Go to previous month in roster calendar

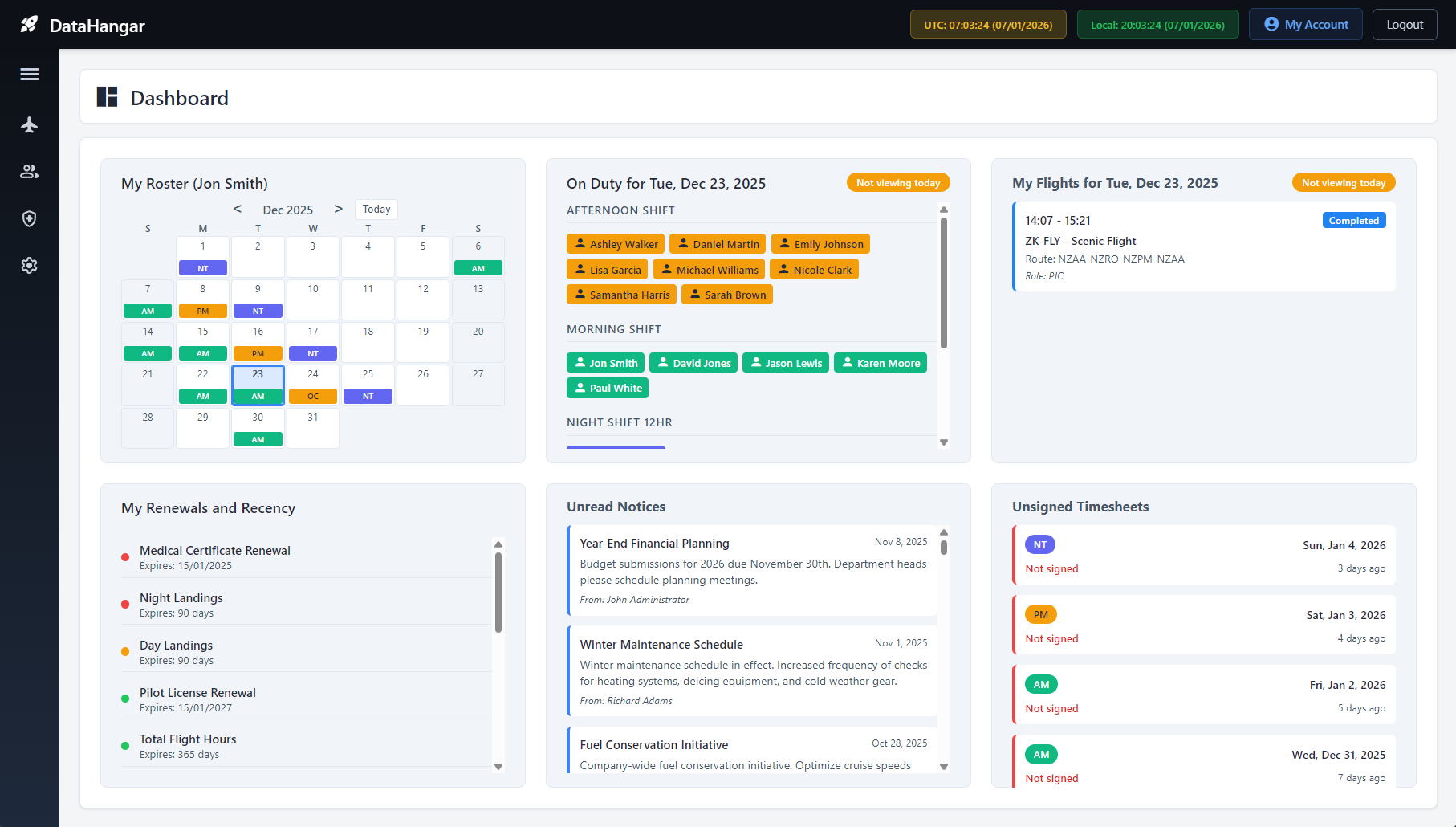[x=238, y=208]
